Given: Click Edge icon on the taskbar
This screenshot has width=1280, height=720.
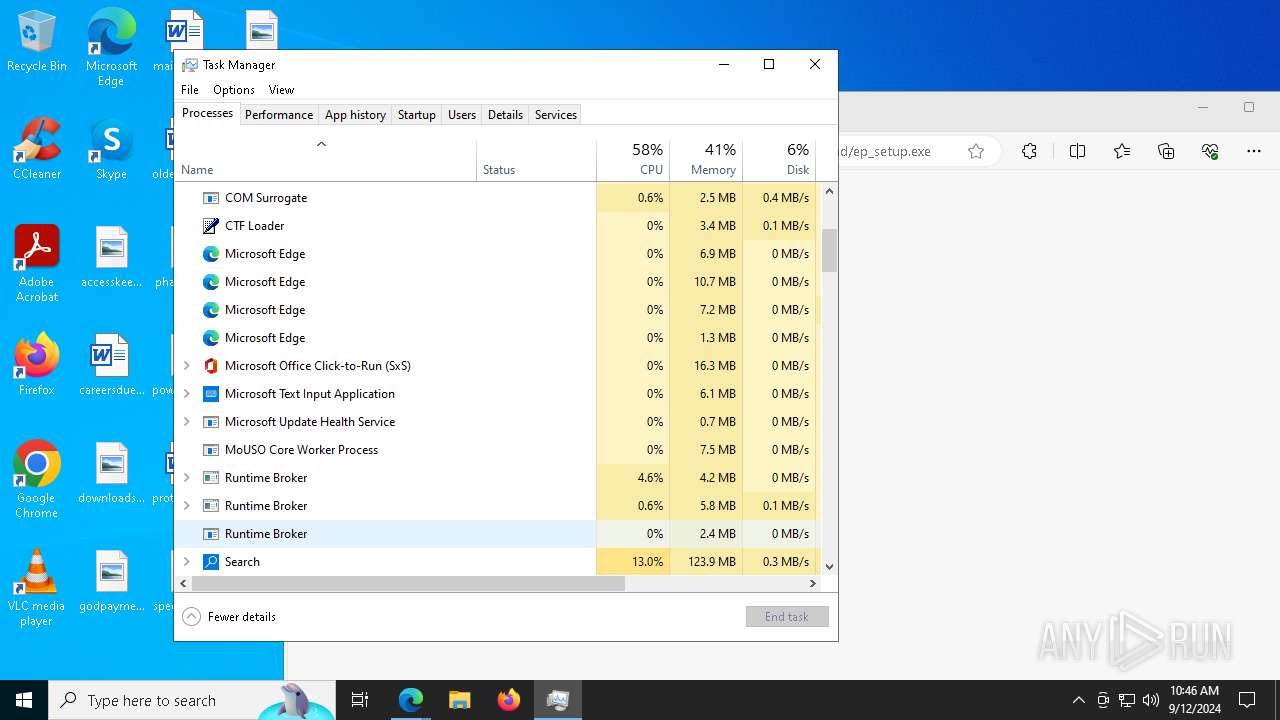Looking at the screenshot, I should pyautogui.click(x=411, y=700).
